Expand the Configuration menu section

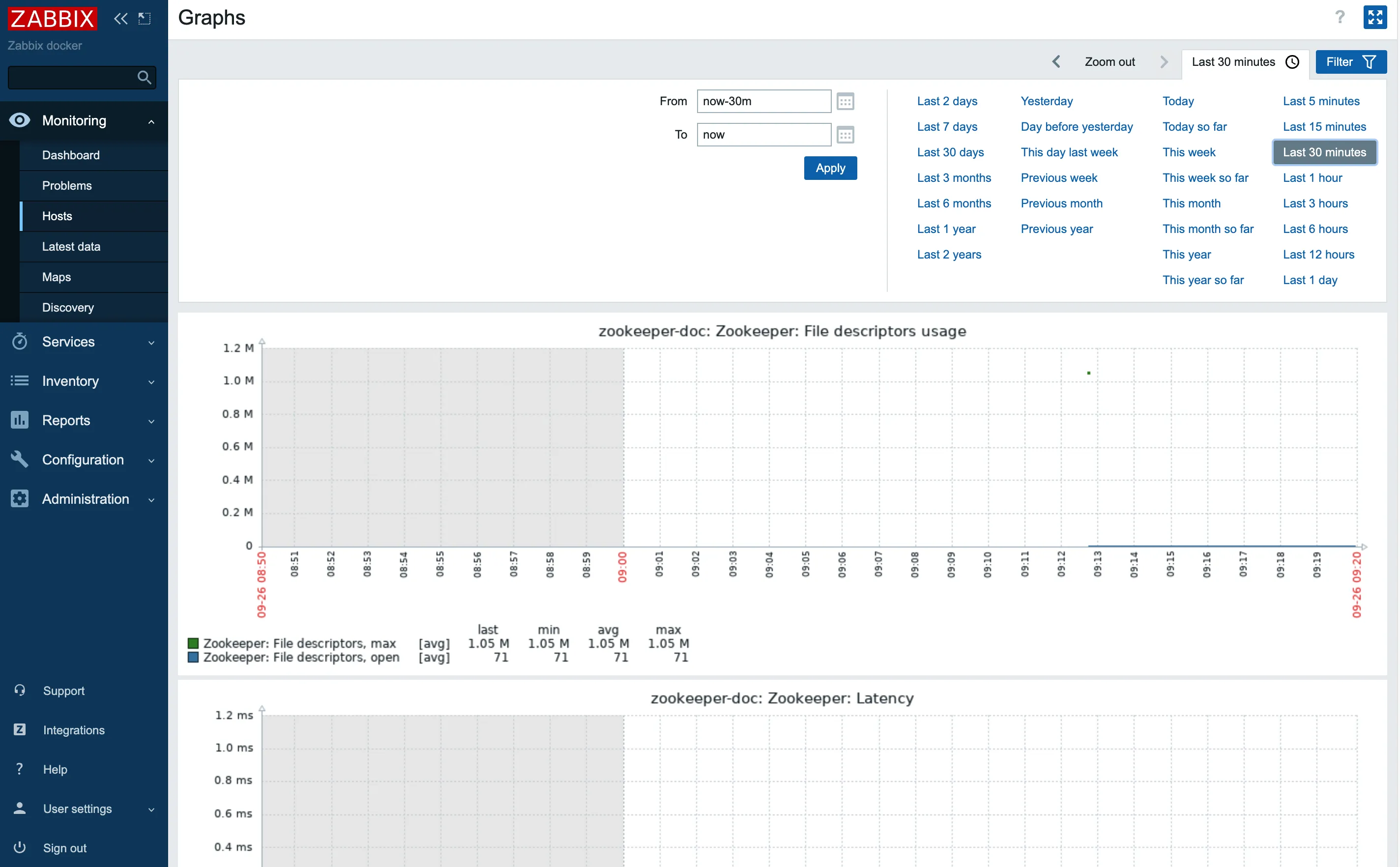click(84, 460)
